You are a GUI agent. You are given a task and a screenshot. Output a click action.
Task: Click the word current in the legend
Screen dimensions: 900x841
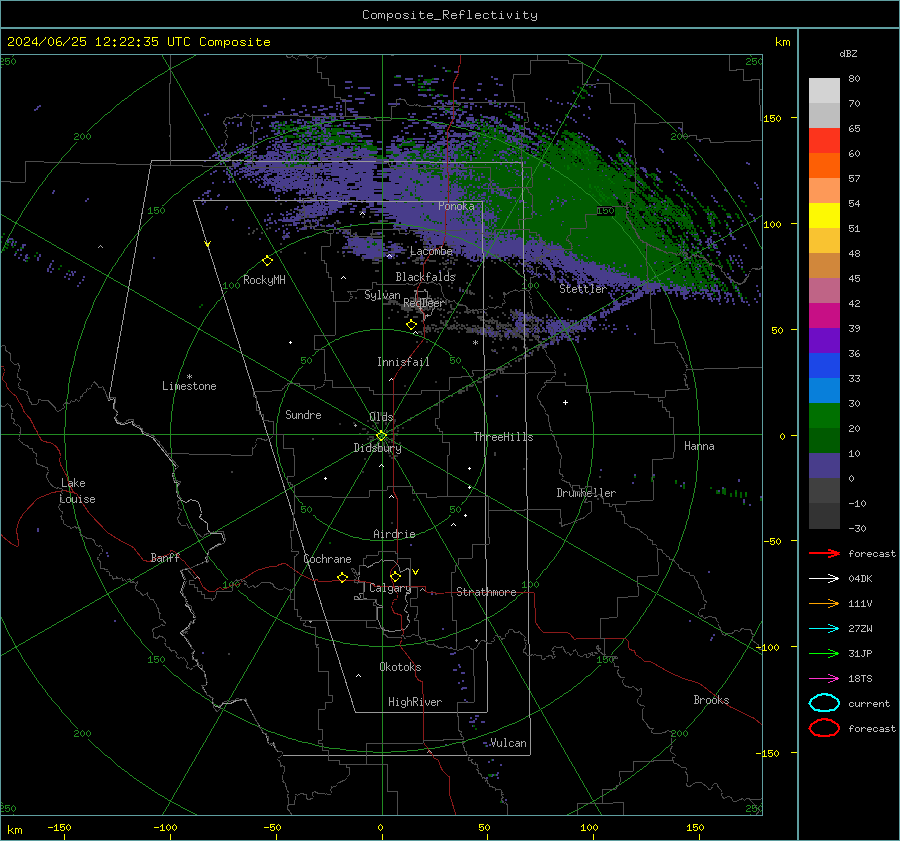coord(869,704)
